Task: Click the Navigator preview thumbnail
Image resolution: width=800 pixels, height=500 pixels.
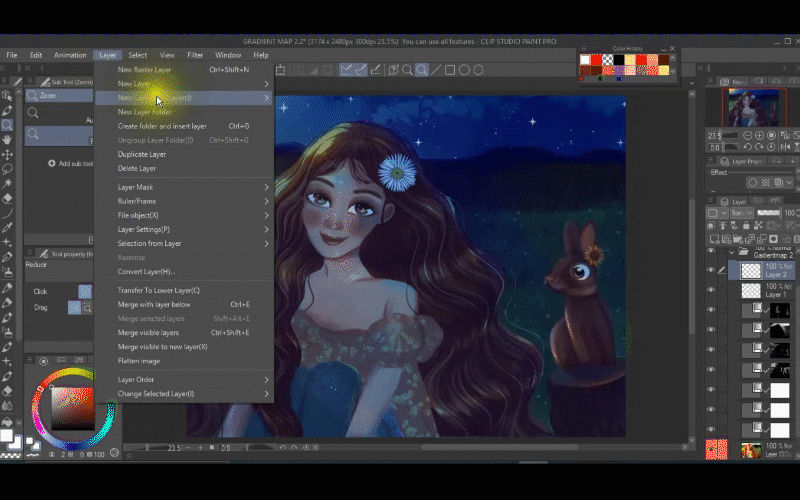Action: click(x=755, y=108)
